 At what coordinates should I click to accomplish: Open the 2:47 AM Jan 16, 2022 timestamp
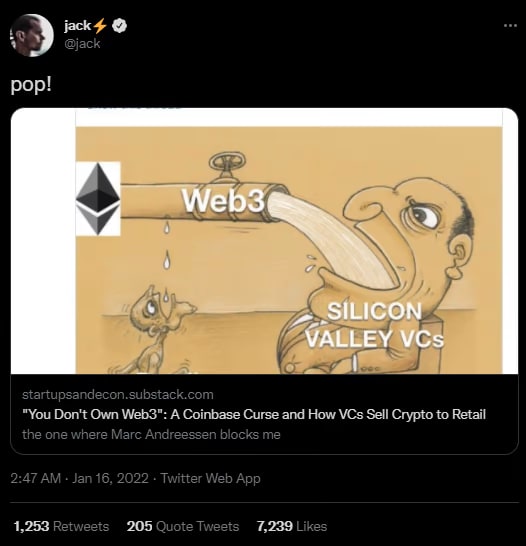tap(79, 478)
